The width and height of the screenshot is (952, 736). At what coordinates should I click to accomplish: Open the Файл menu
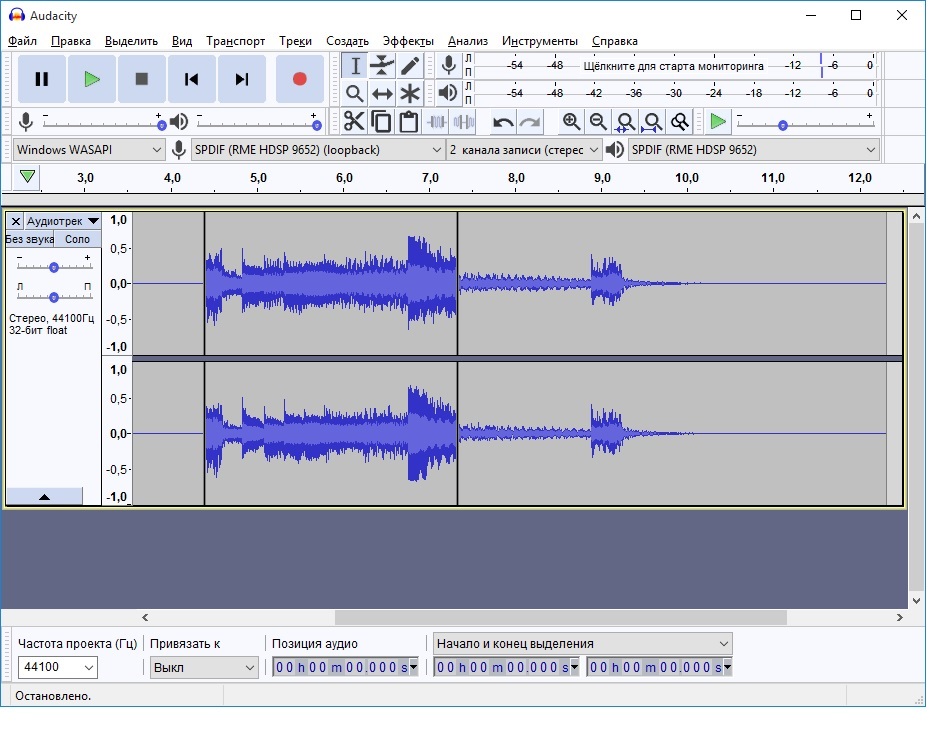click(x=22, y=41)
